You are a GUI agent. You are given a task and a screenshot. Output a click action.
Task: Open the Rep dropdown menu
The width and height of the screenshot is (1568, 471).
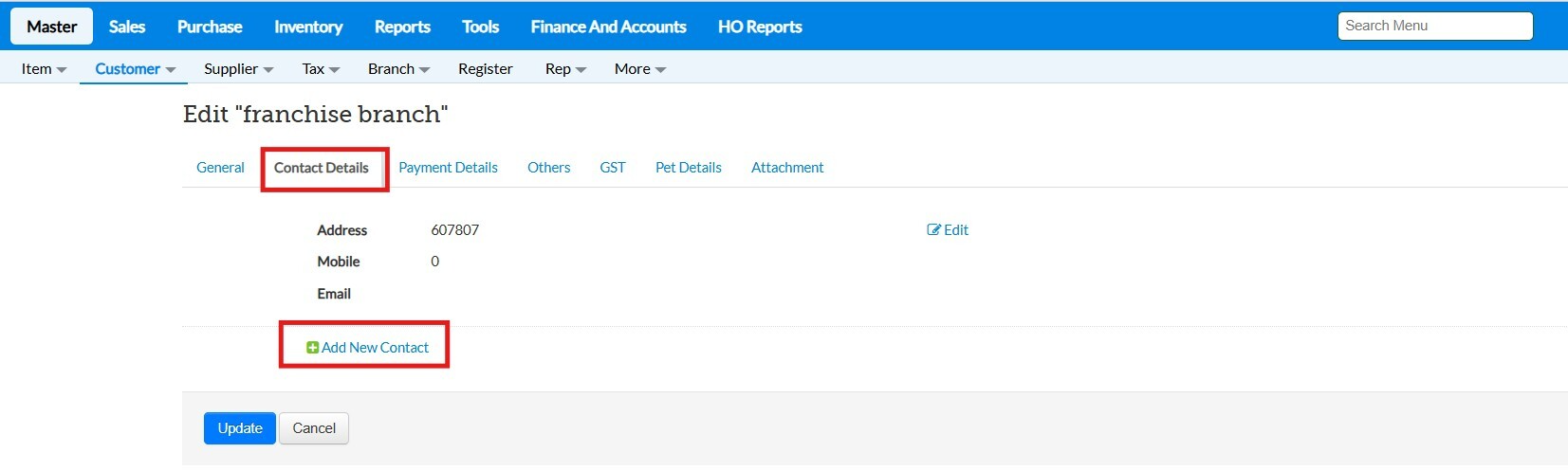(565, 69)
